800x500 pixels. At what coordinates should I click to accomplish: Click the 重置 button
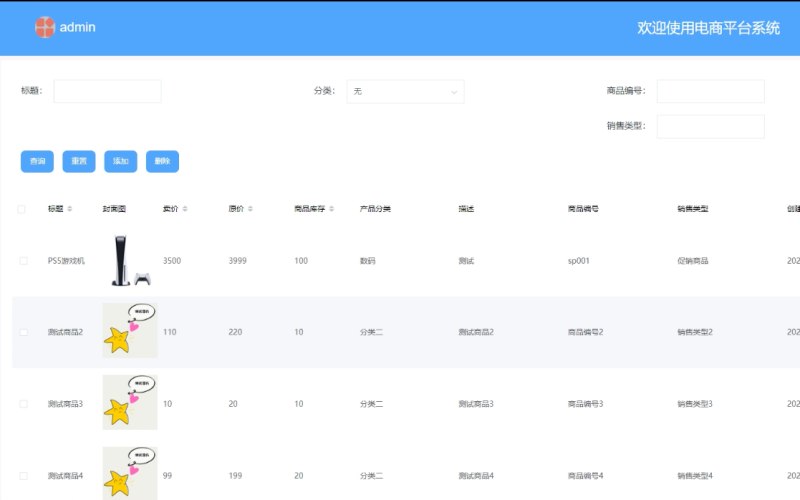pos(79,161)
